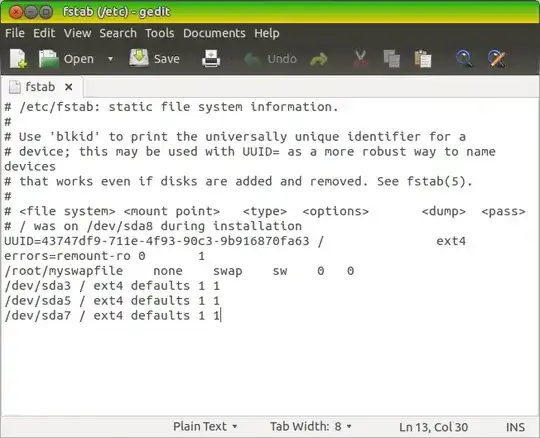Paste from clipboard with the paste icon

coord(423,59)
